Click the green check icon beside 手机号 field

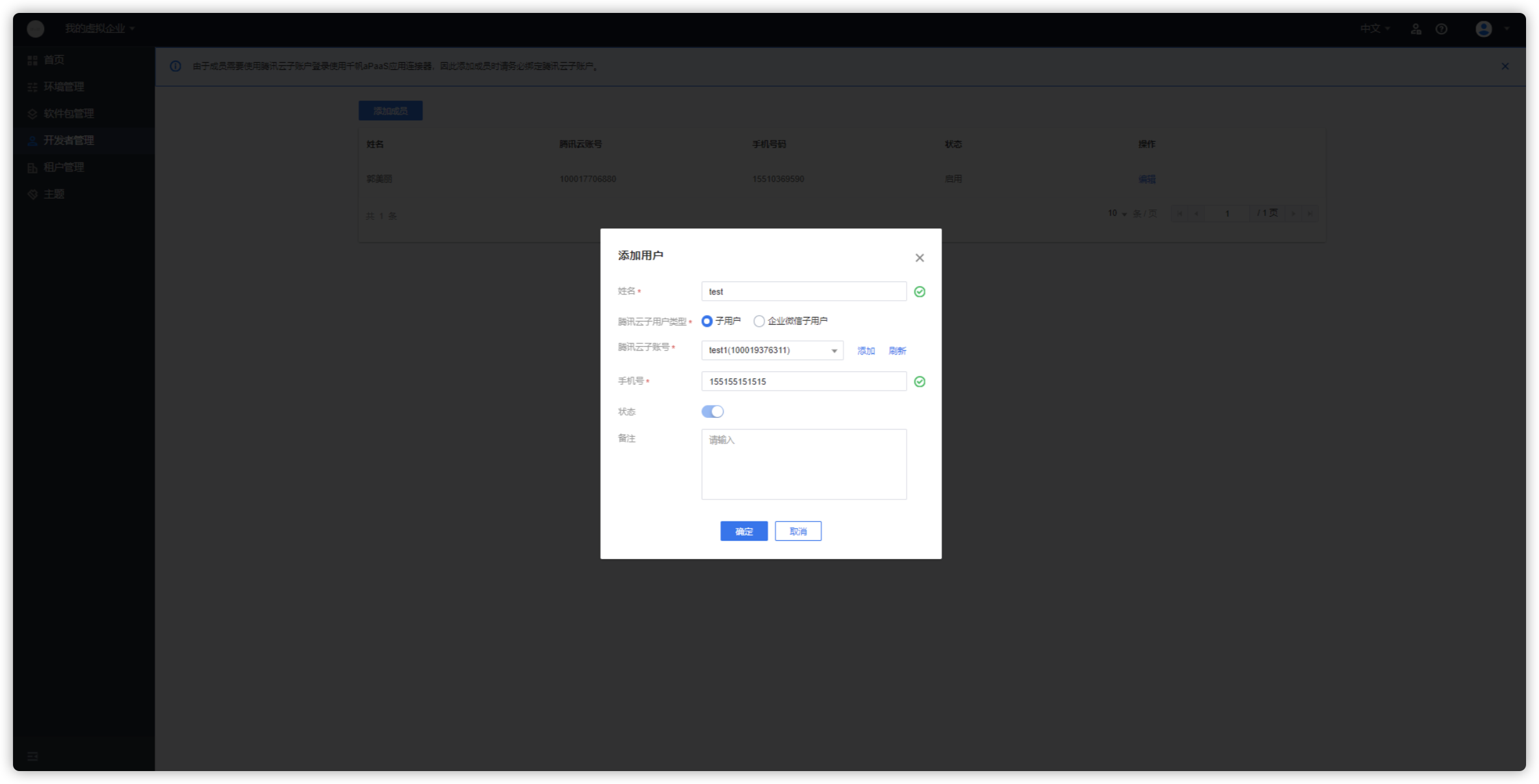click(919, 382)
